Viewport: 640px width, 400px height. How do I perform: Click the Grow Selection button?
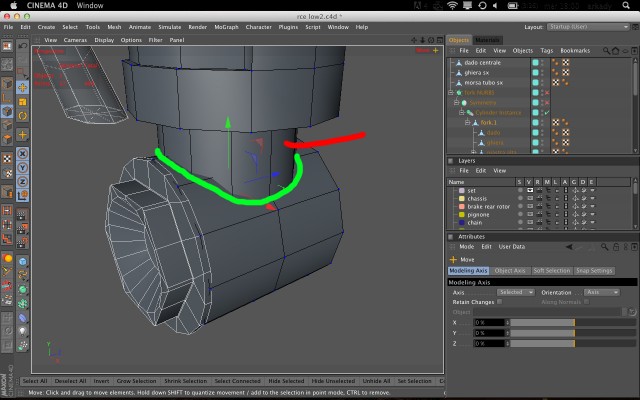click(x=136, y=381)
